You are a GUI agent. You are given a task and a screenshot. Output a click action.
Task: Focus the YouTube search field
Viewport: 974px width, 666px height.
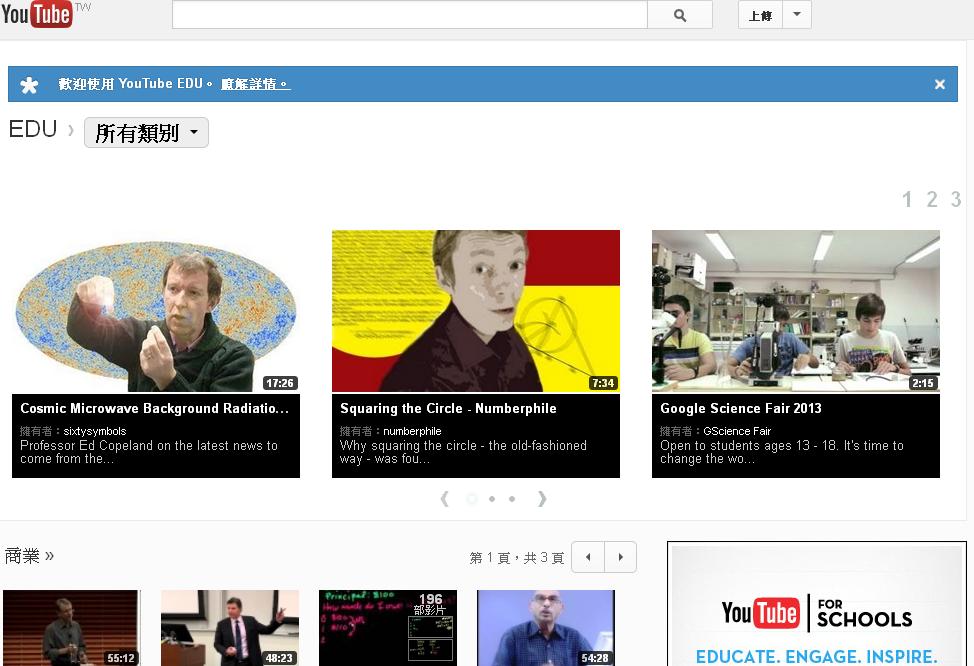(x=410, y=15)
